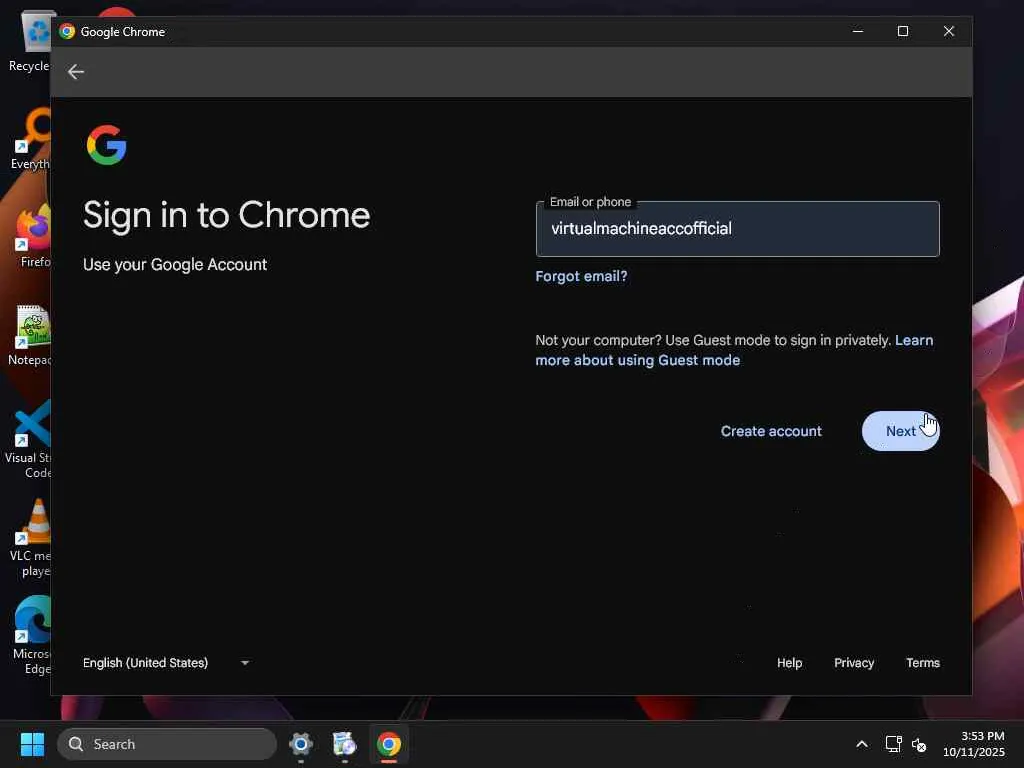The image size is (1024, 768).
Task: Click the "Sign in to Chrome" heading
Action: (227, 216)
